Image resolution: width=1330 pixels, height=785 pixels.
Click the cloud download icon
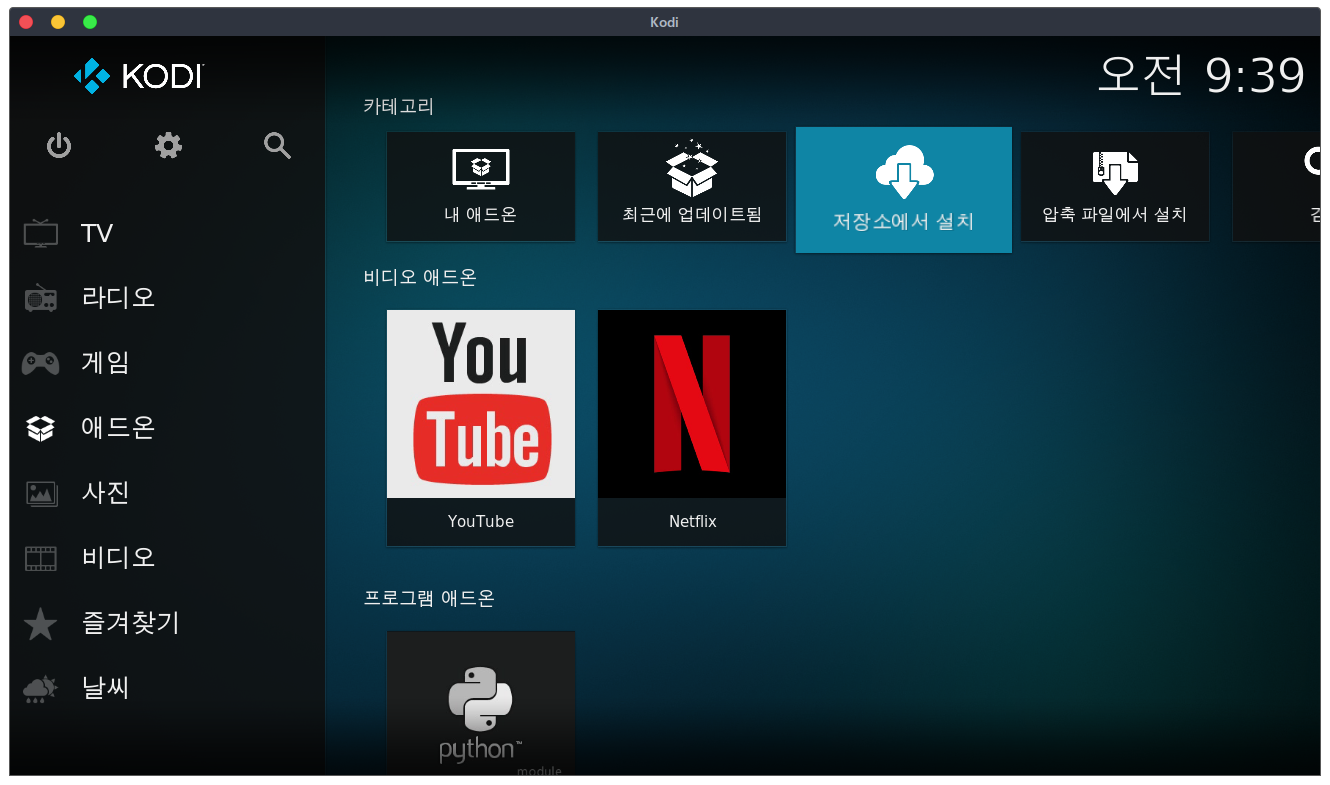pos(904,172)
